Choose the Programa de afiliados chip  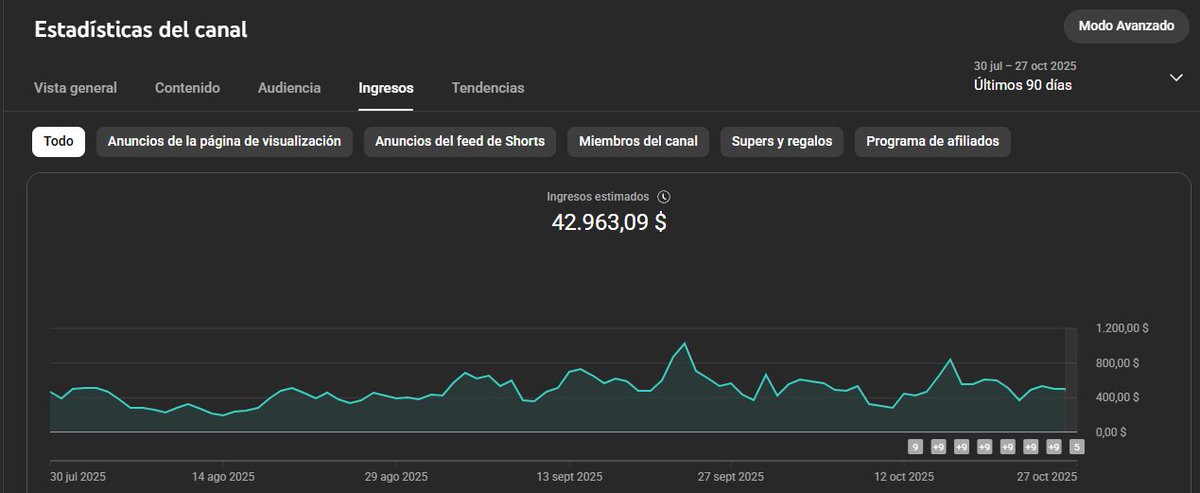pos(933,141)
